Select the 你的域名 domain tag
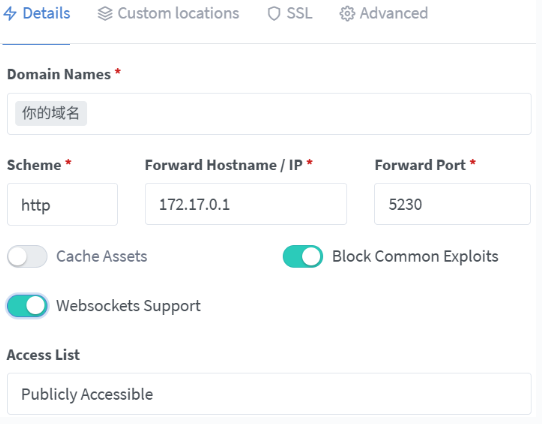Viewport: 542px width, 424px height. click(x=51, y=113)
